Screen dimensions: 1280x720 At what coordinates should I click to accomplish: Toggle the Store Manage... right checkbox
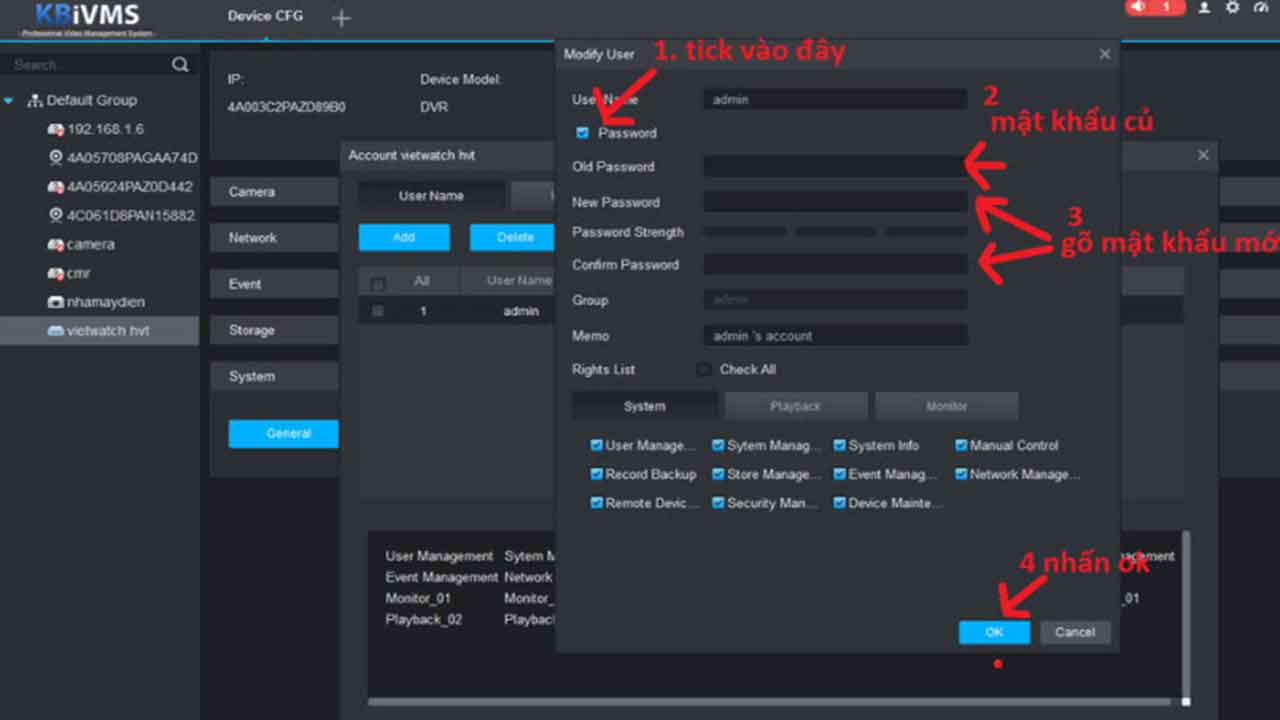[718, 474]
